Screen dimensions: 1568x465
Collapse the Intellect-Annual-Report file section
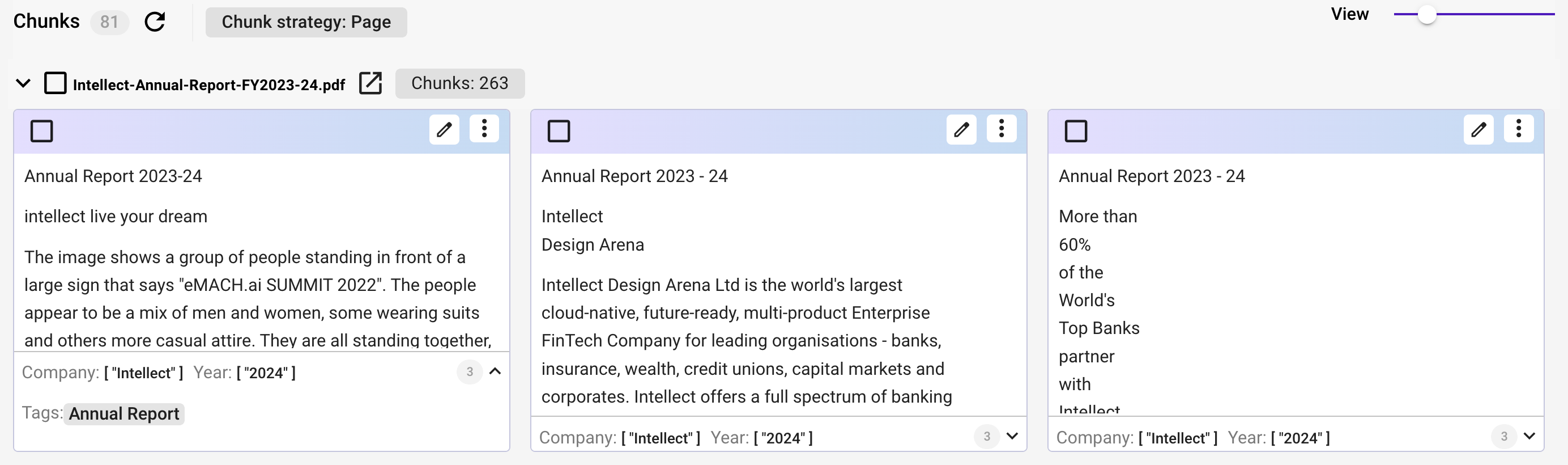(23, 83)
